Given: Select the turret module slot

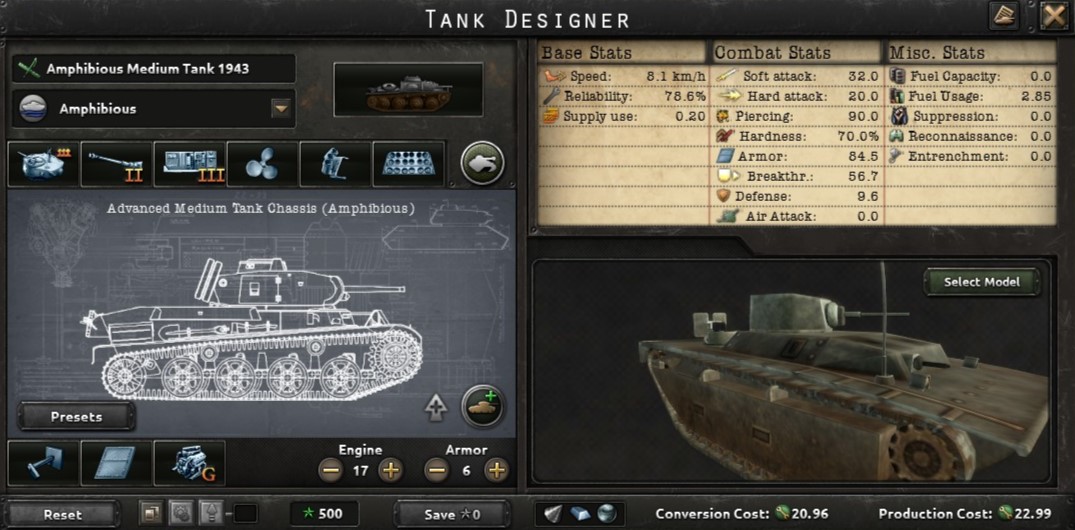Looking at the screenshot, I should click(x=44, y=164).
